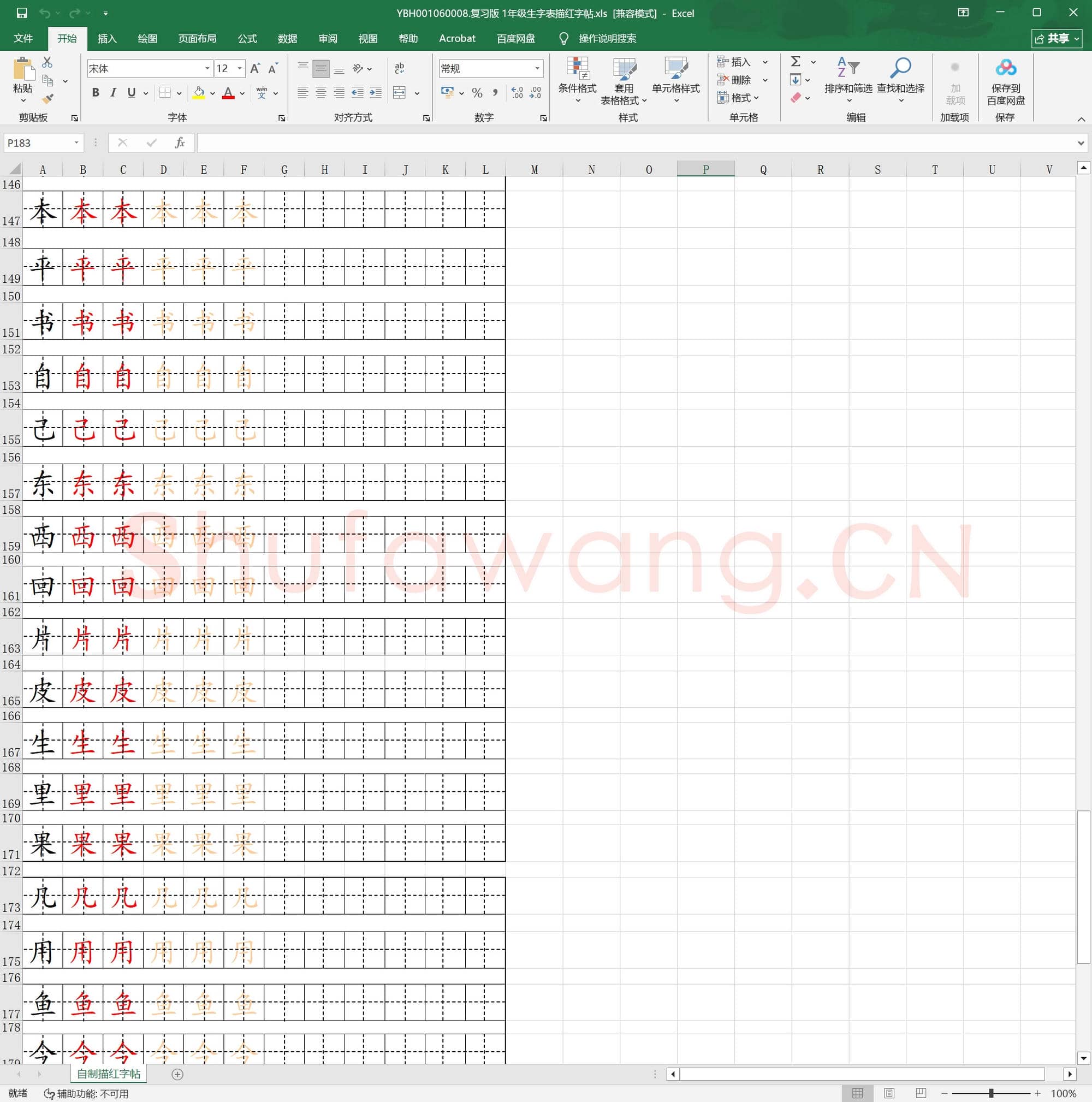This screenshot has width=1092, height=1102.
Task: Click the percent style formatting icon
Action: point(477,93)
